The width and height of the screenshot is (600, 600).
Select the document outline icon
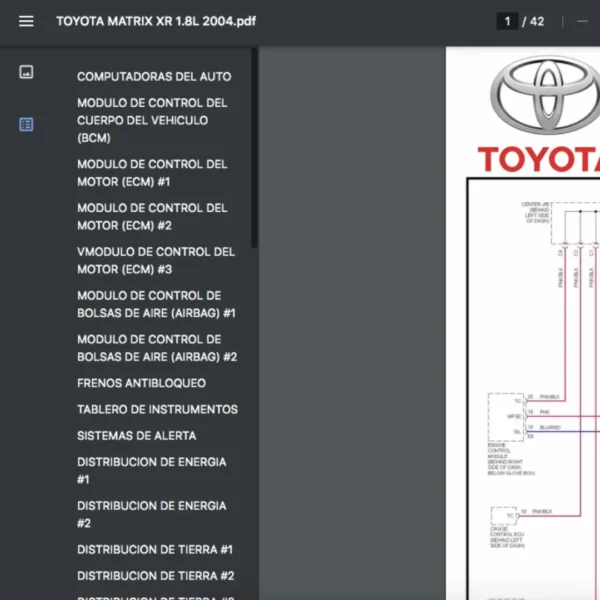26,124
